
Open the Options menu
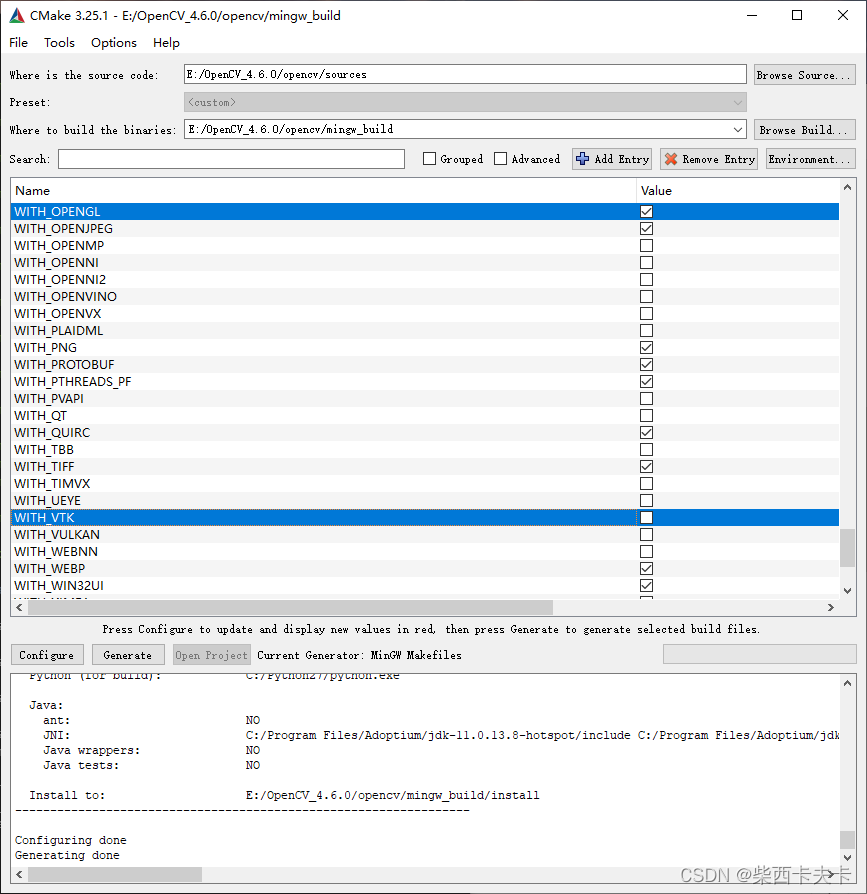(x=114, y=43)
